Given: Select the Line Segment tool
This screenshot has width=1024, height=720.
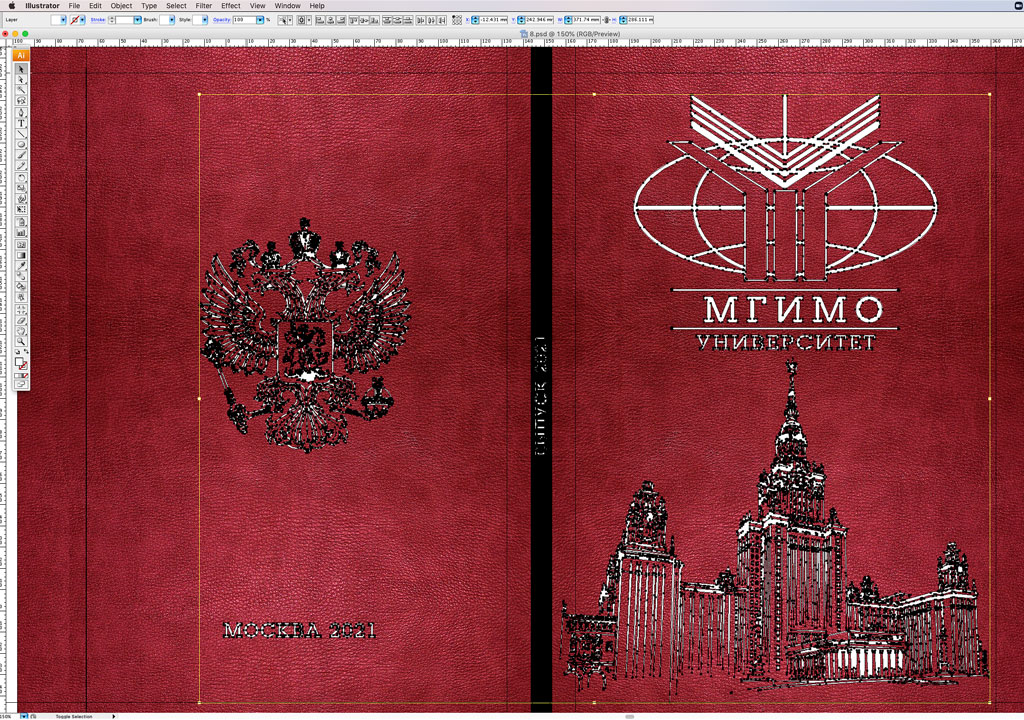Looking at the screenshot, I should click(21, 134).
